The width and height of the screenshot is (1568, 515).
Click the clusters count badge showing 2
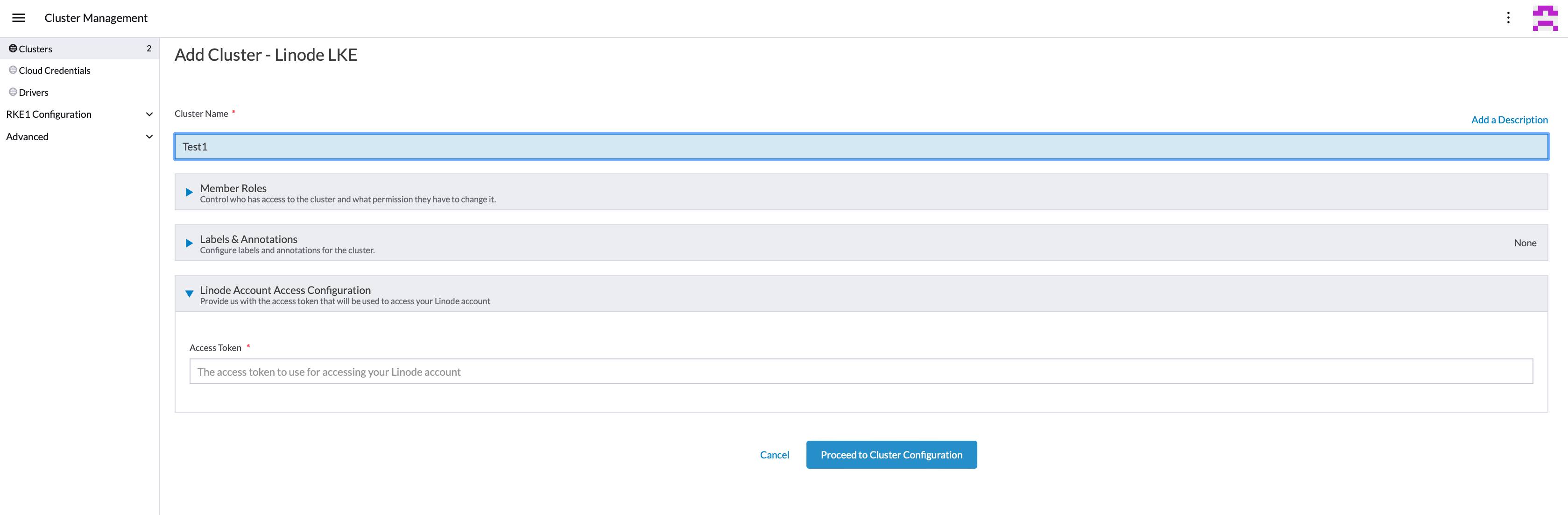click(x=150, y=48)
